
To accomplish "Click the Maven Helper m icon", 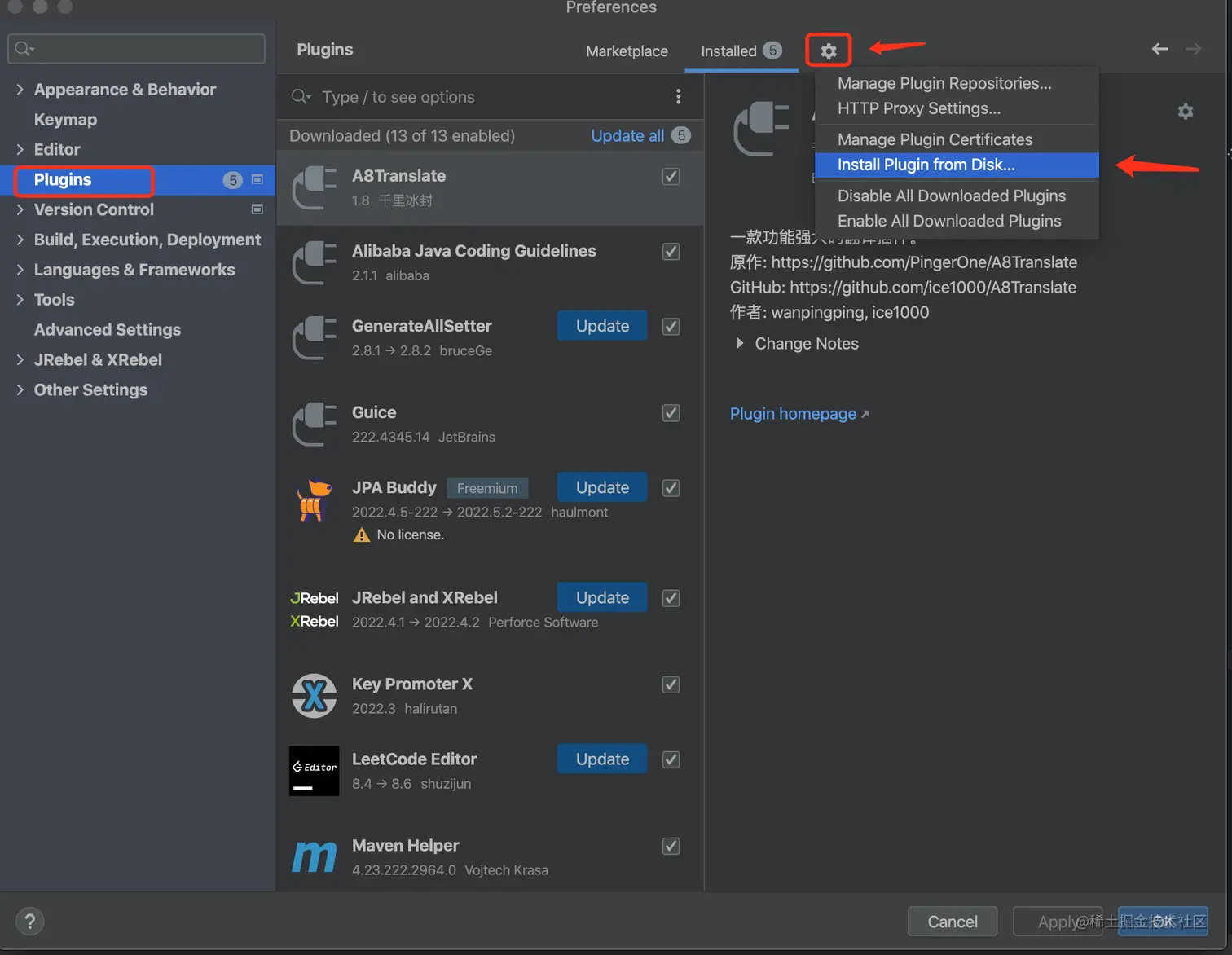I will coord(315,856).
